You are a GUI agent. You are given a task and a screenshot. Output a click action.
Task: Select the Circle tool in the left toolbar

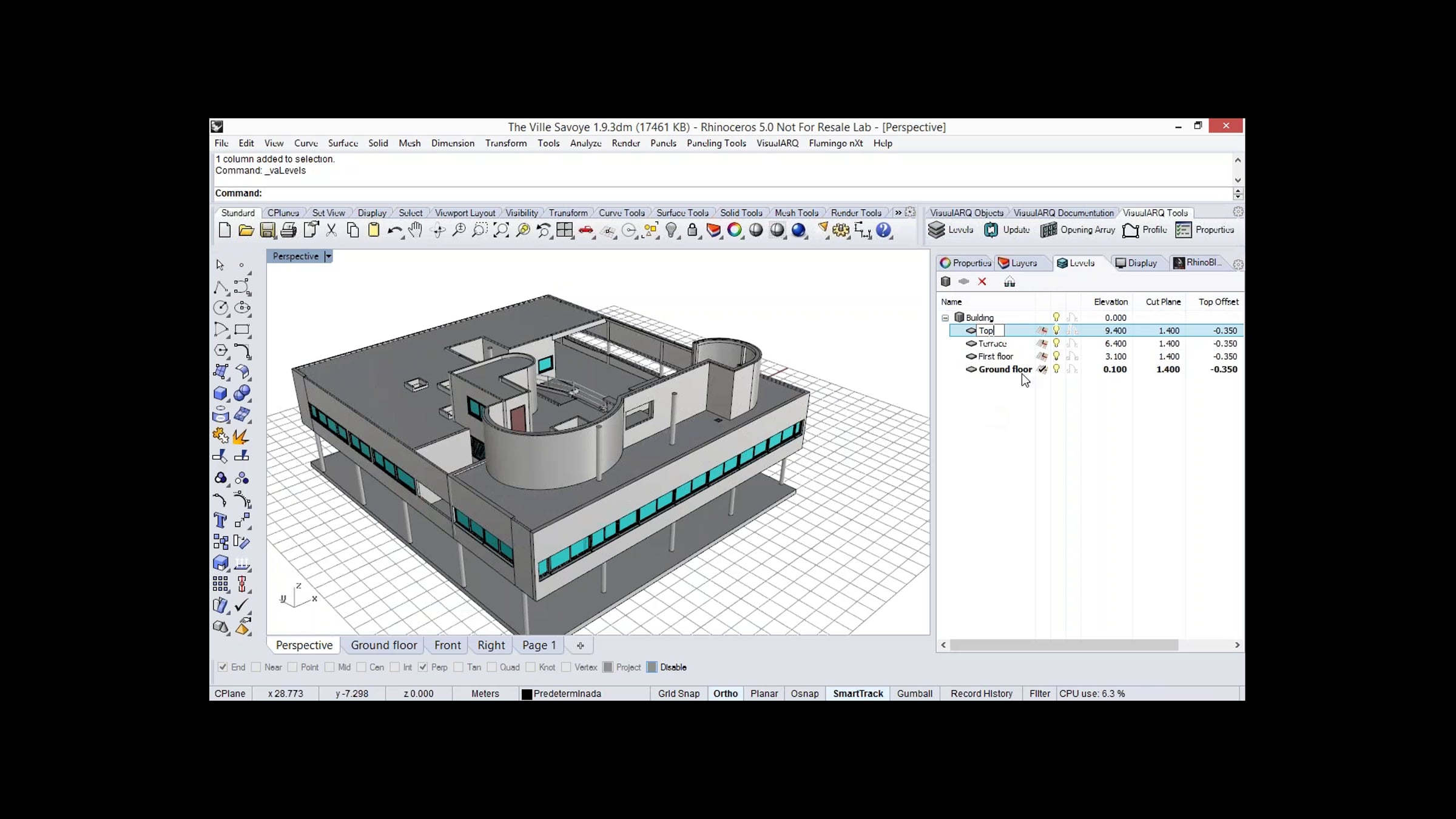pyautogui.click(x=221, y=308)
